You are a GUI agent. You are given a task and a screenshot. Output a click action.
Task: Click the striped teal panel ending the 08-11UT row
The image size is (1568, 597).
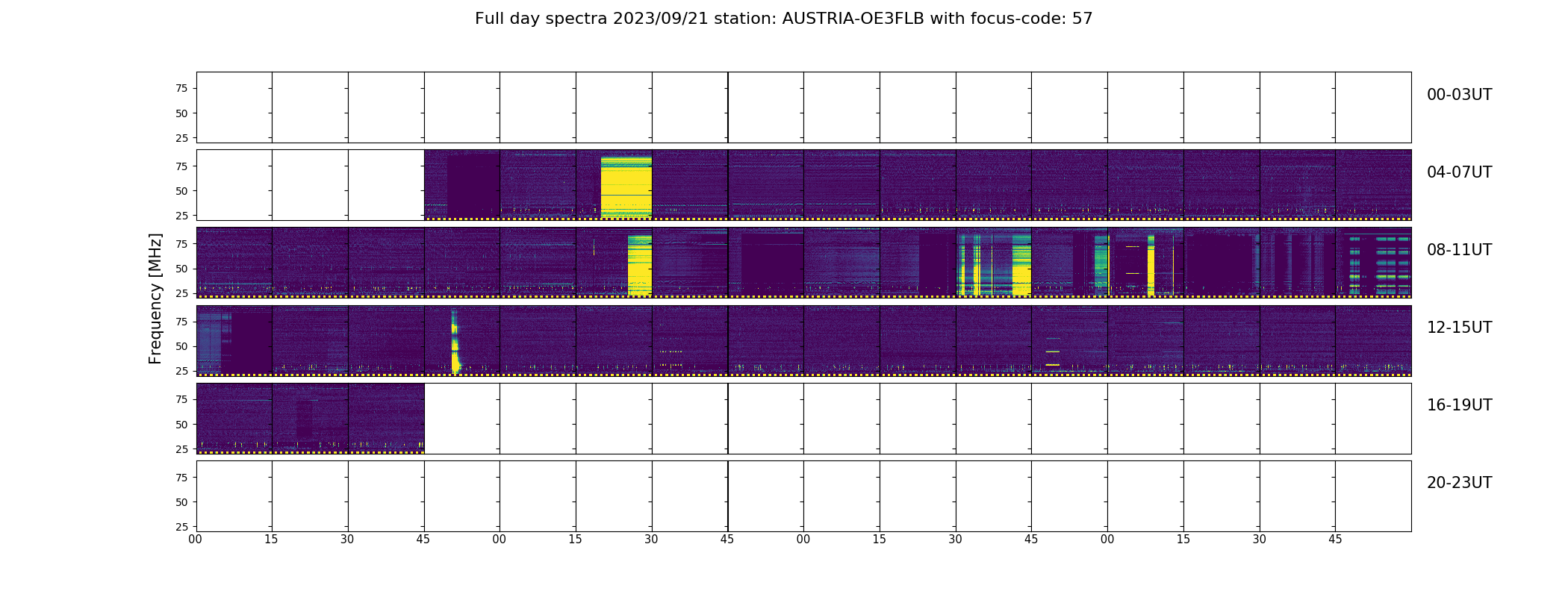1373,263
